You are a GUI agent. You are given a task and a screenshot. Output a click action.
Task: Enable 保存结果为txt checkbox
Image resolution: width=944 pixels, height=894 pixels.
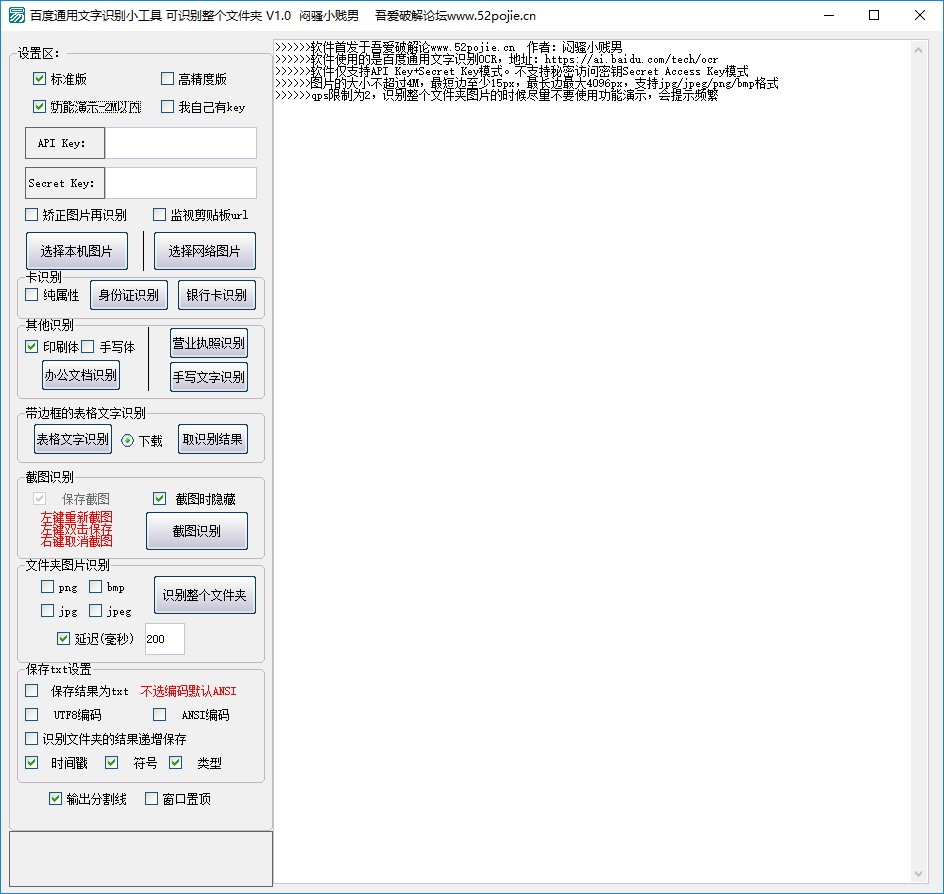tap(31, 691)
